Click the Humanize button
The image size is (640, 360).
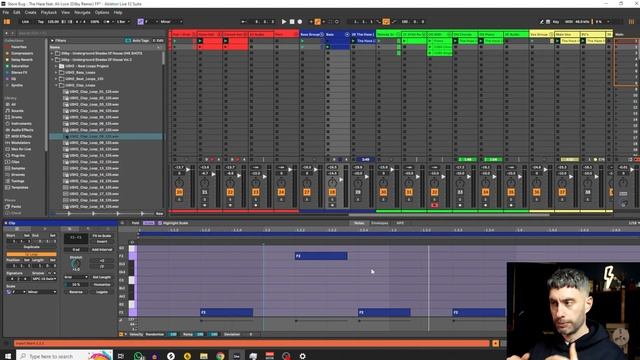point(102,284)
